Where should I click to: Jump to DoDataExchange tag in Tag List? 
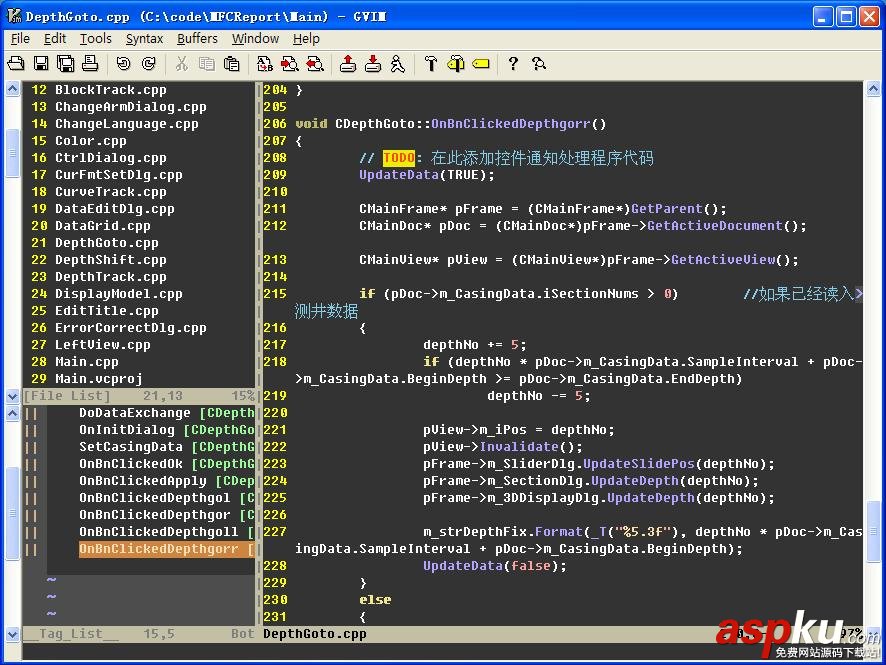coord(134,412)
